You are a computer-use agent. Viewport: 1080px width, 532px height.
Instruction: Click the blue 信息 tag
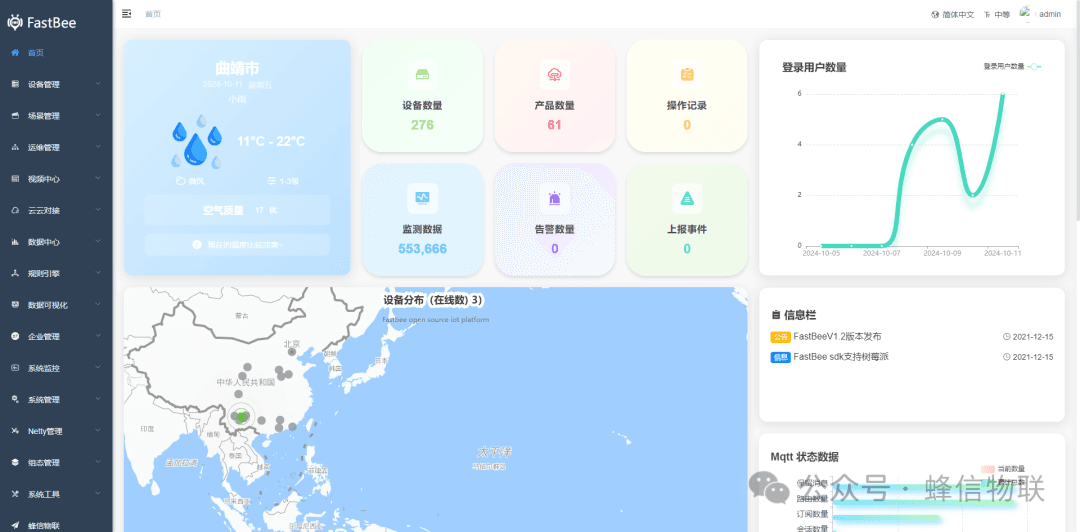click(x=780, y=358)
